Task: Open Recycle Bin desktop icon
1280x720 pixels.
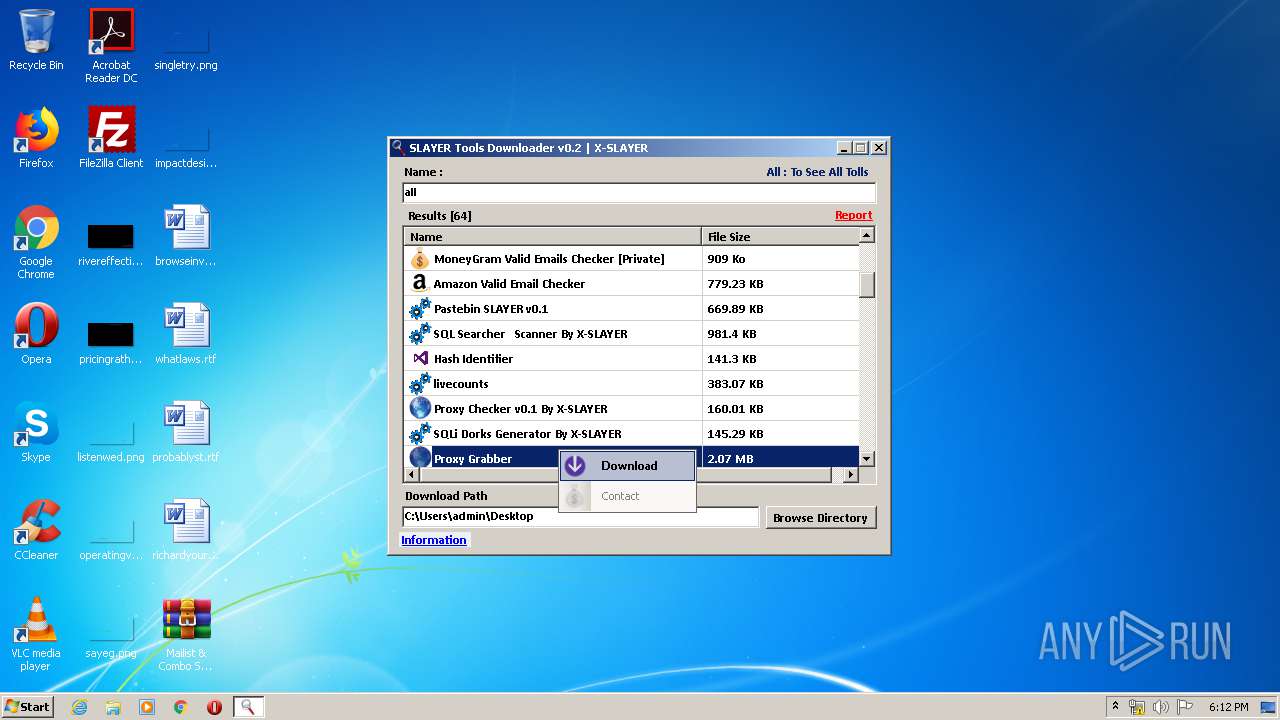Action: tap(36, 40)
